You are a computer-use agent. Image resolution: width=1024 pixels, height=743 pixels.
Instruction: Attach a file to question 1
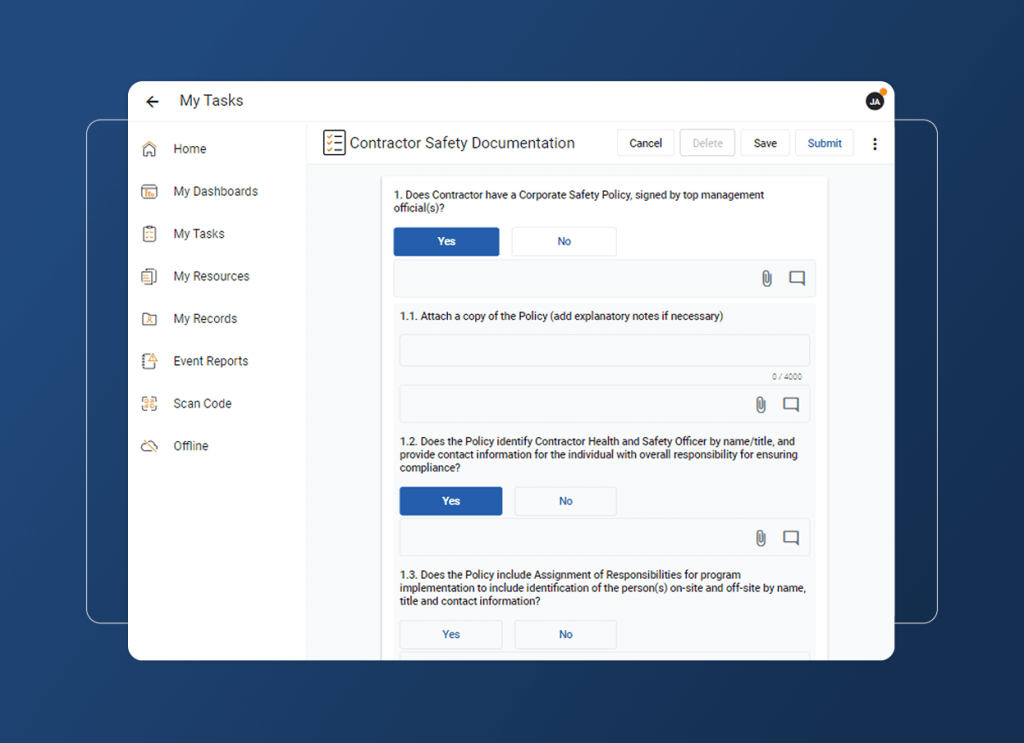pyautogui.click(x=766, y=278)
